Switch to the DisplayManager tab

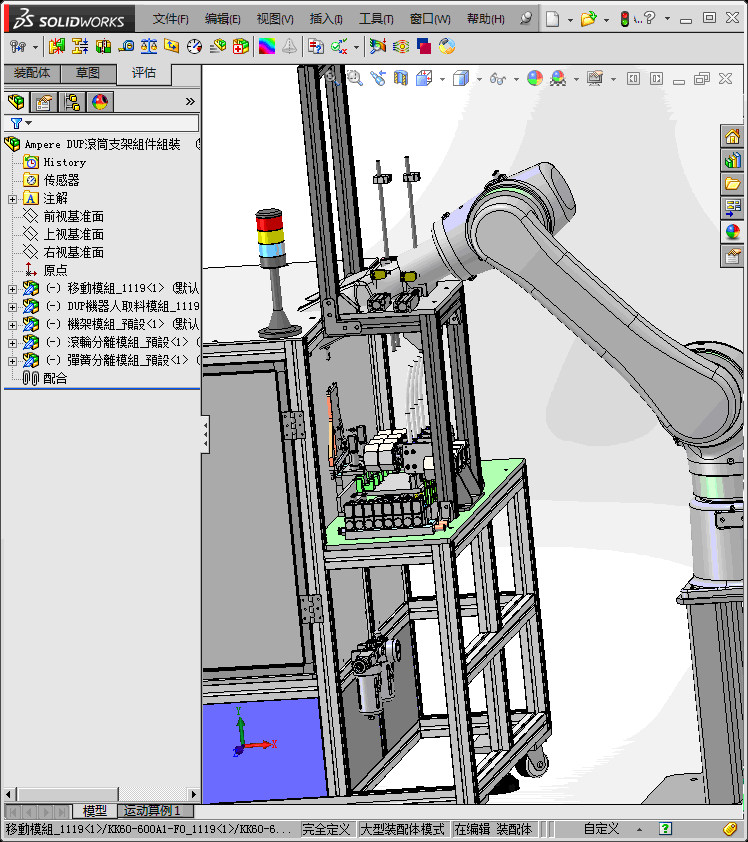[x=100, y=101]
